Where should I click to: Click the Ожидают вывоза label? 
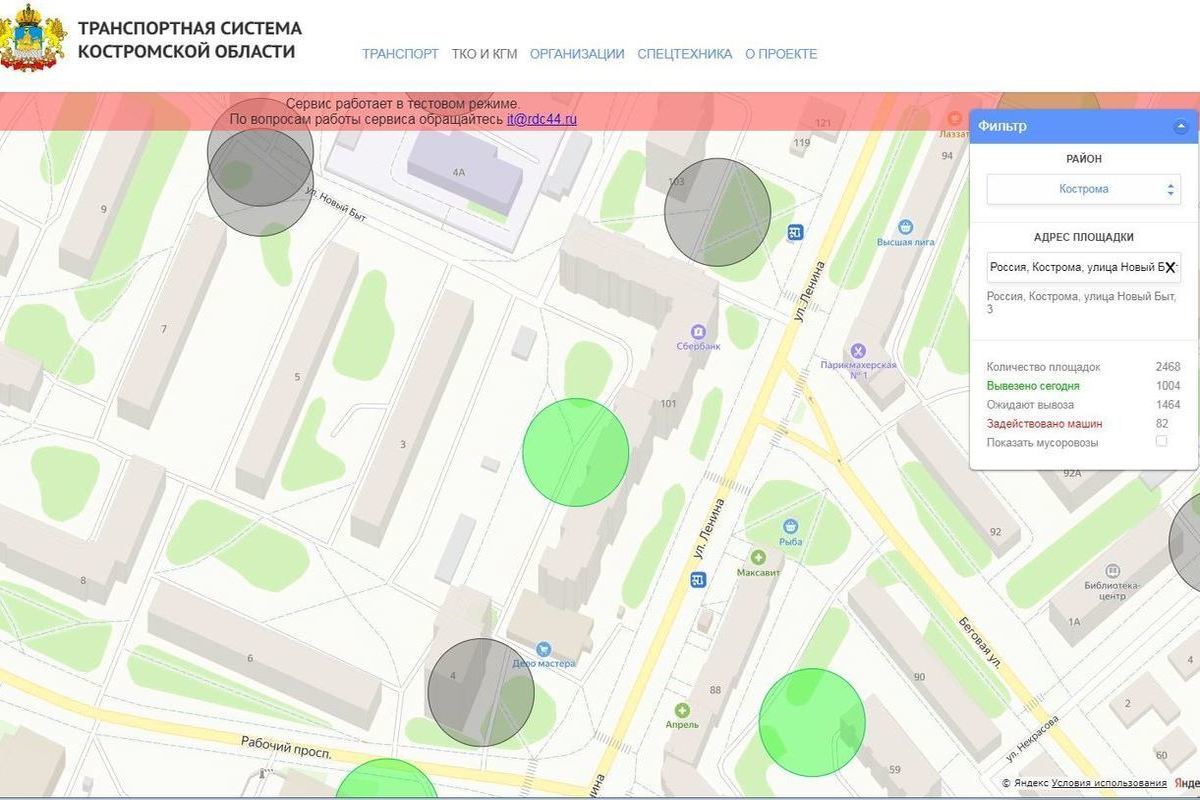[1030, 405]
